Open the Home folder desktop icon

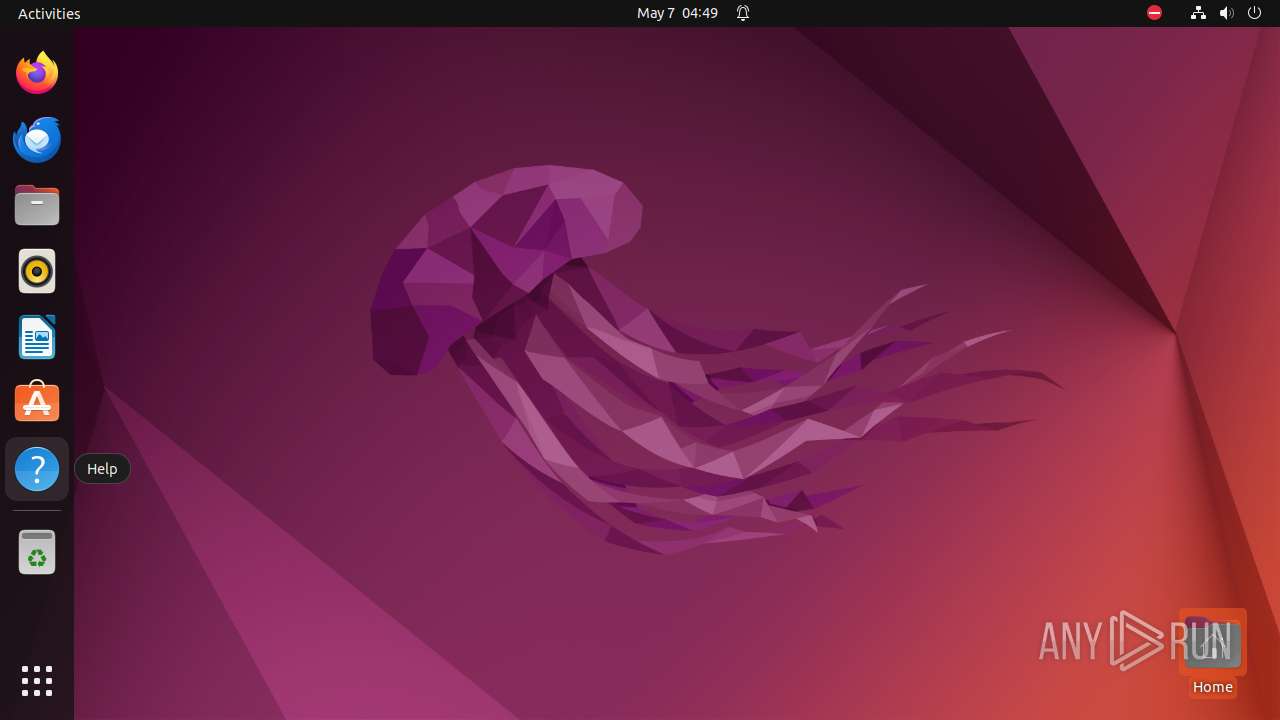[x=1212, y=653]
